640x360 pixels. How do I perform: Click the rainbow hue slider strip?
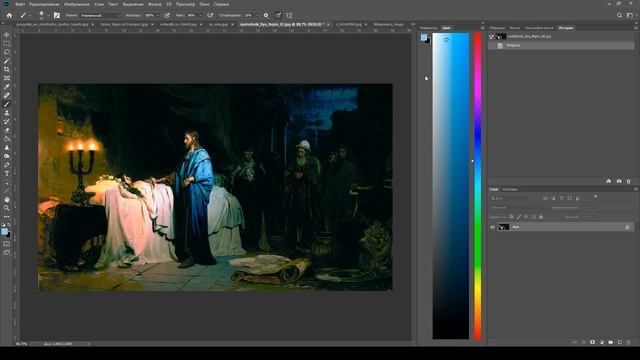pos(478,186)
